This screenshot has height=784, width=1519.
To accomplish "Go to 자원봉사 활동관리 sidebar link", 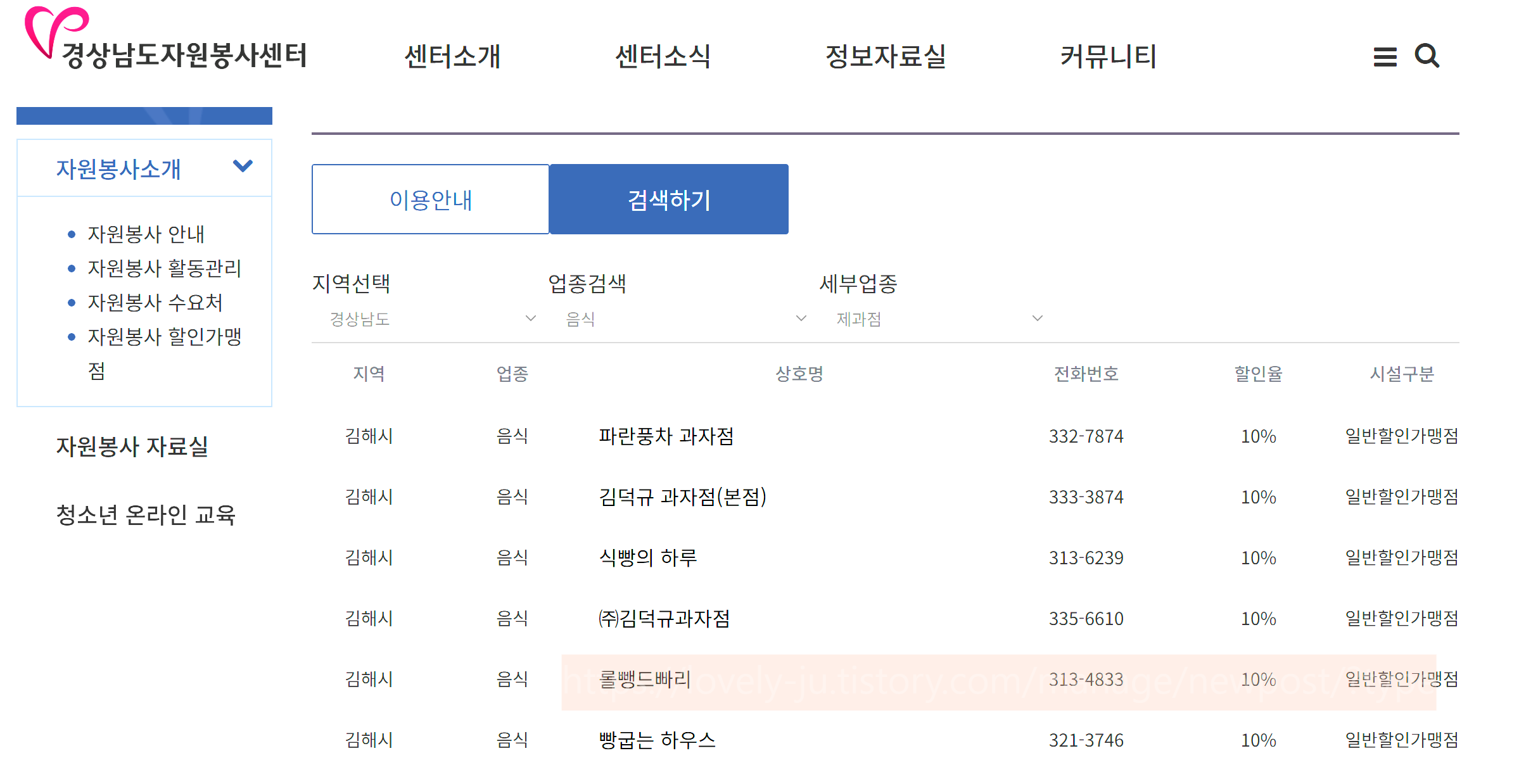I will tap(164, 269).
